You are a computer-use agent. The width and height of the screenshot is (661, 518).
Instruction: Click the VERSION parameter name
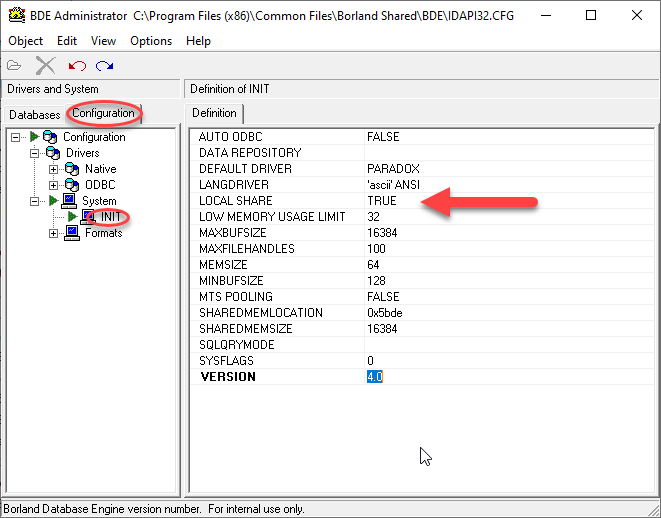pos(228,377)
